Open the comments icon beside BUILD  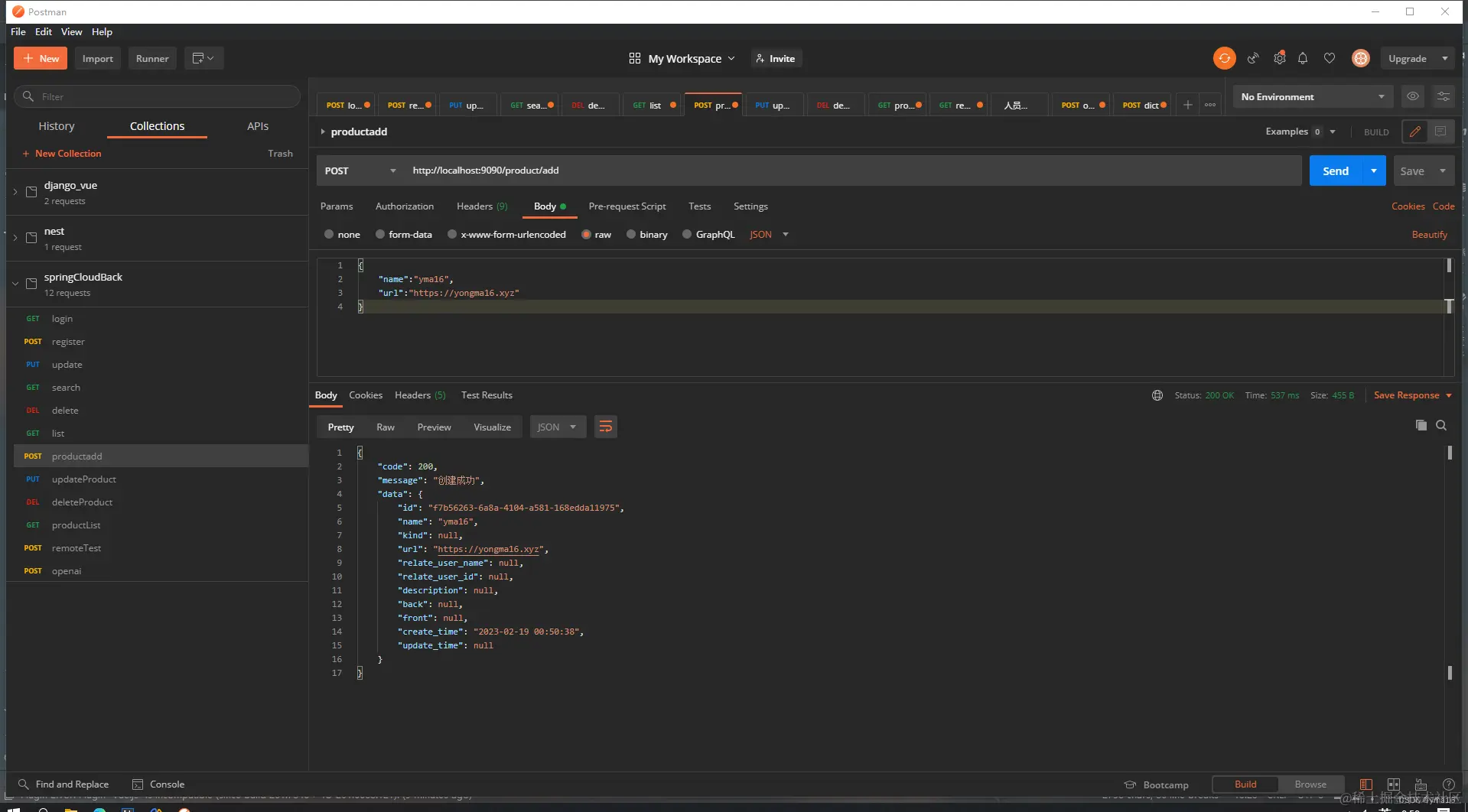coord(1440,132)
